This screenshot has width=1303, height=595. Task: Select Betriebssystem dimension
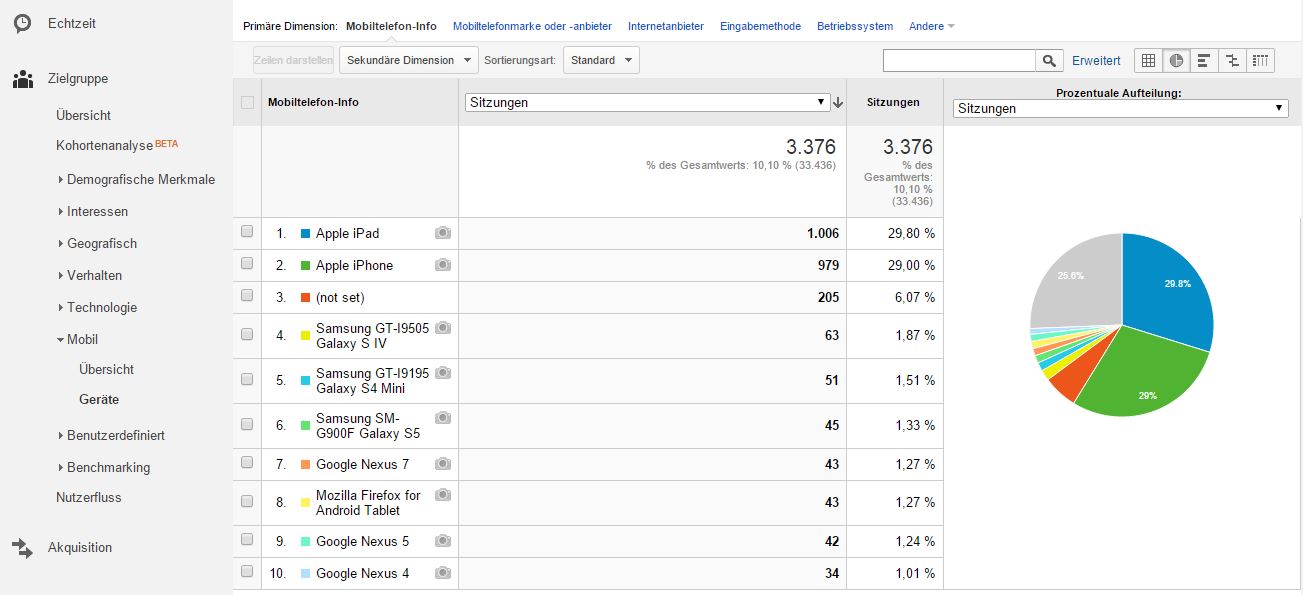855,26
